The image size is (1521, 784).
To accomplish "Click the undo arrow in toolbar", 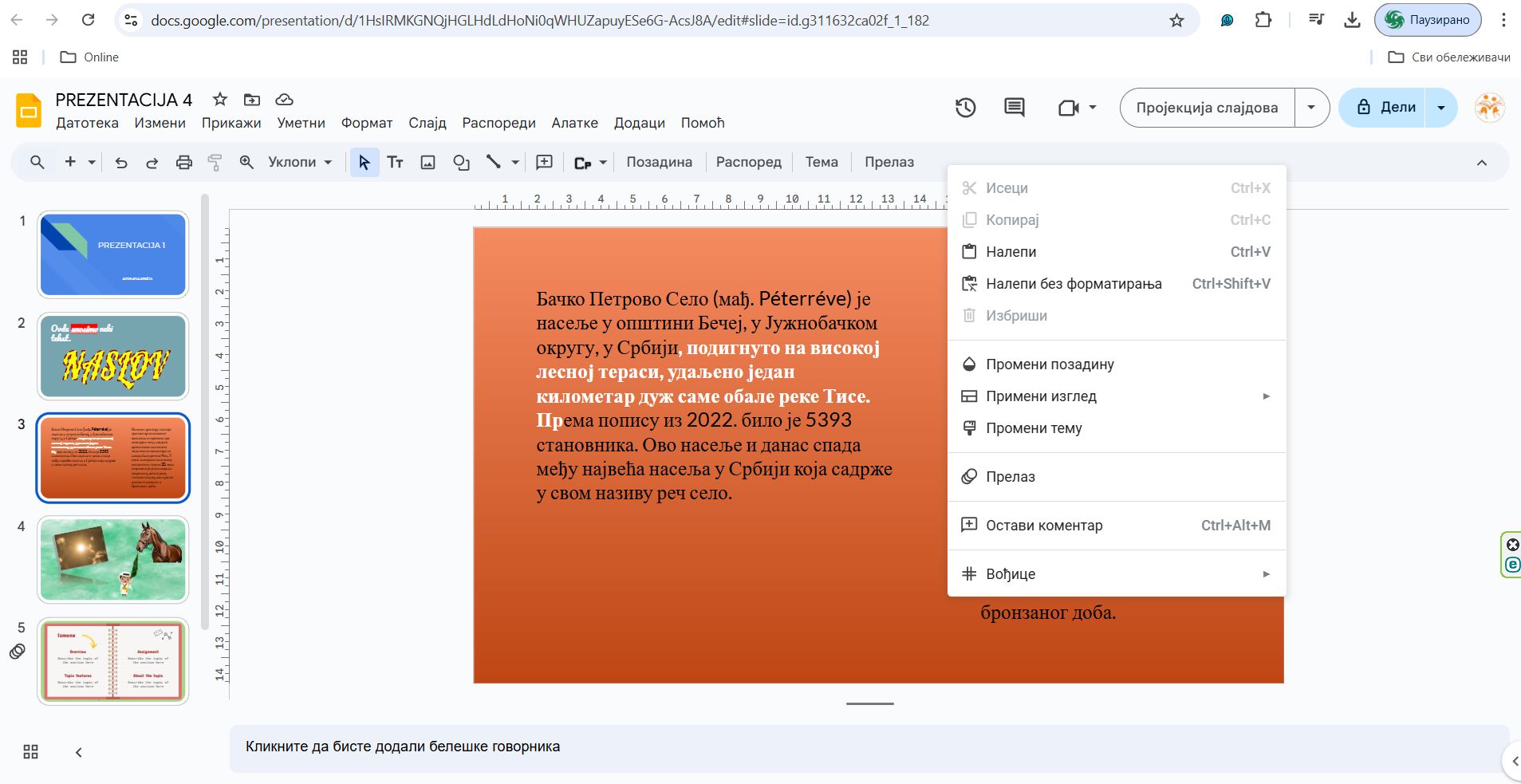I will [x=121, y=163].
